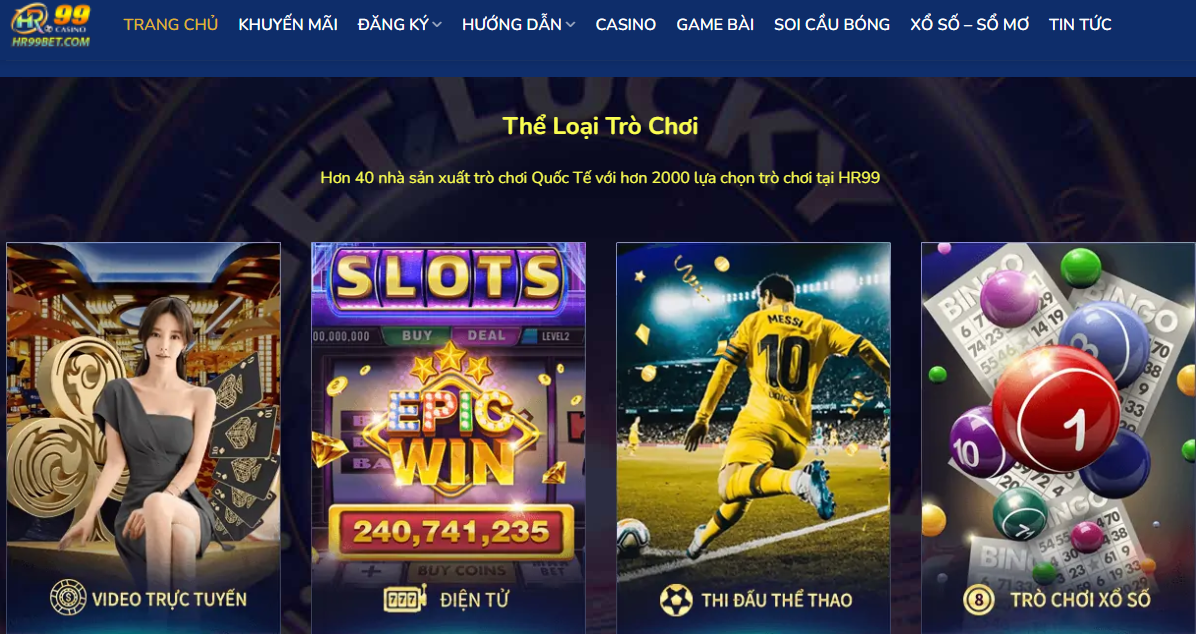Open the Khuyến Mãi menu item
The height and width of the screenshot is (634, 1196).
[x=288, y=24]
